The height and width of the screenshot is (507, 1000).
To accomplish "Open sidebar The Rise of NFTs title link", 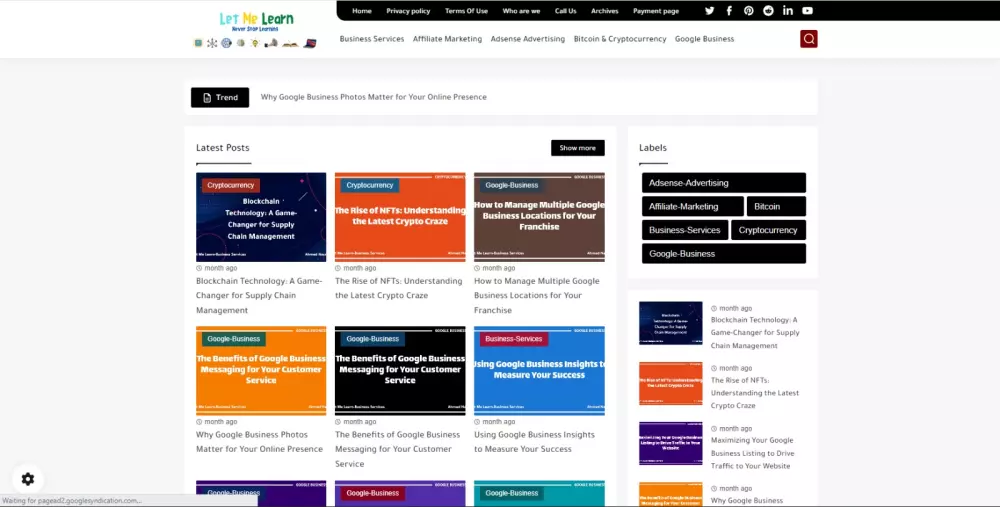I will click(755, 393).
